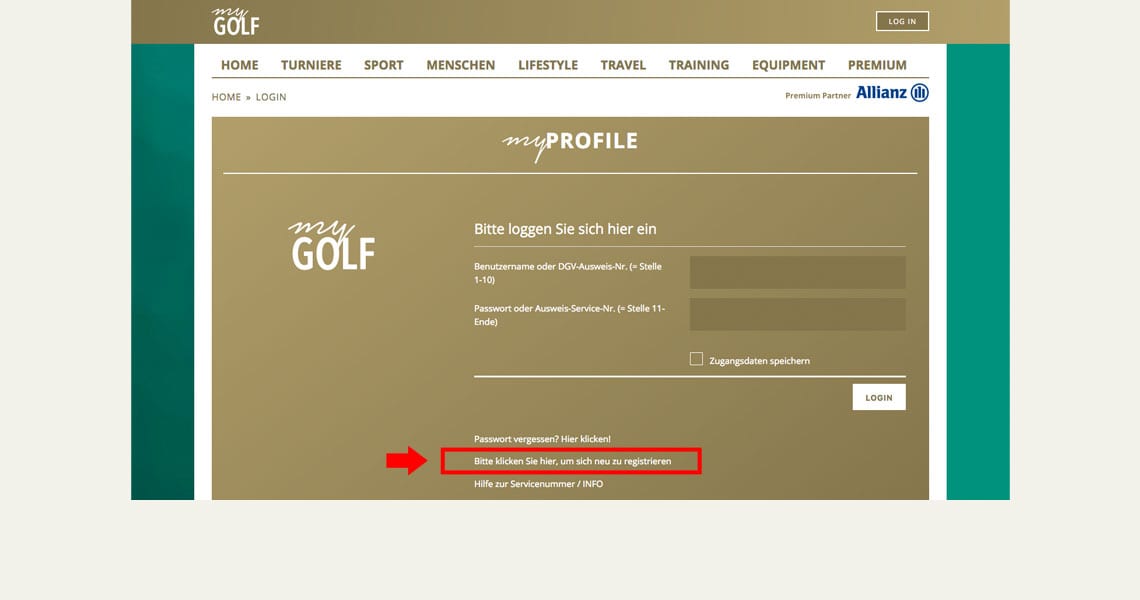Screen dimensions: 1140x600
Task: Open the SPORT menu item
Action: (383, 65)
